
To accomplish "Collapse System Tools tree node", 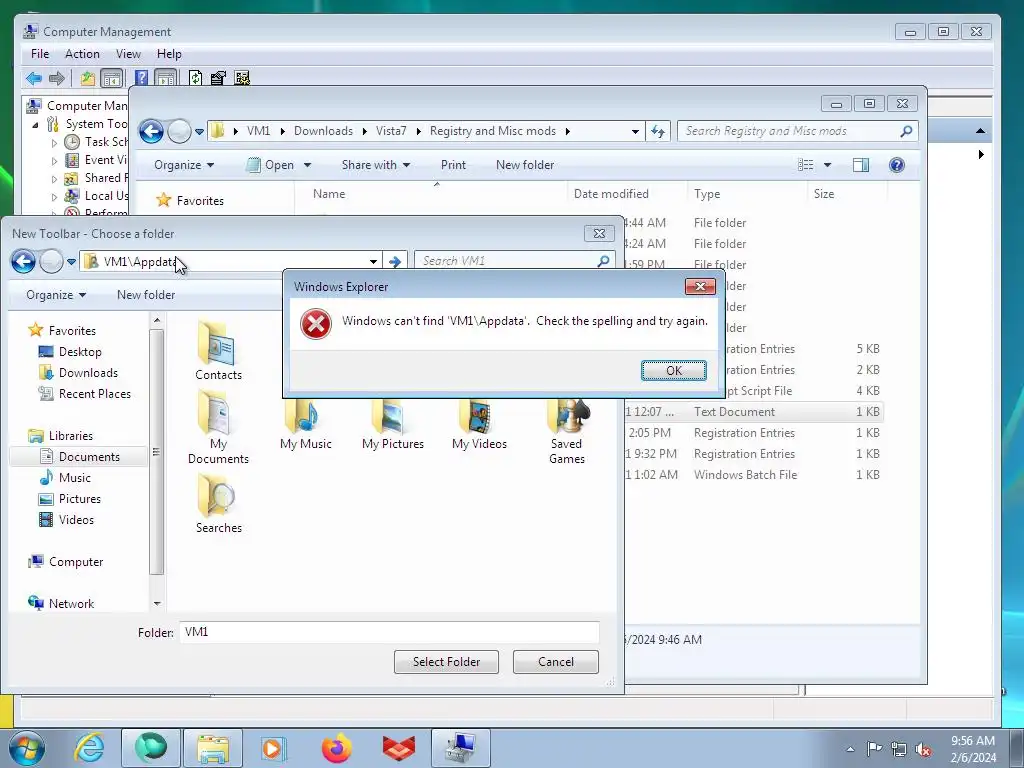I will tap(35, 125).
